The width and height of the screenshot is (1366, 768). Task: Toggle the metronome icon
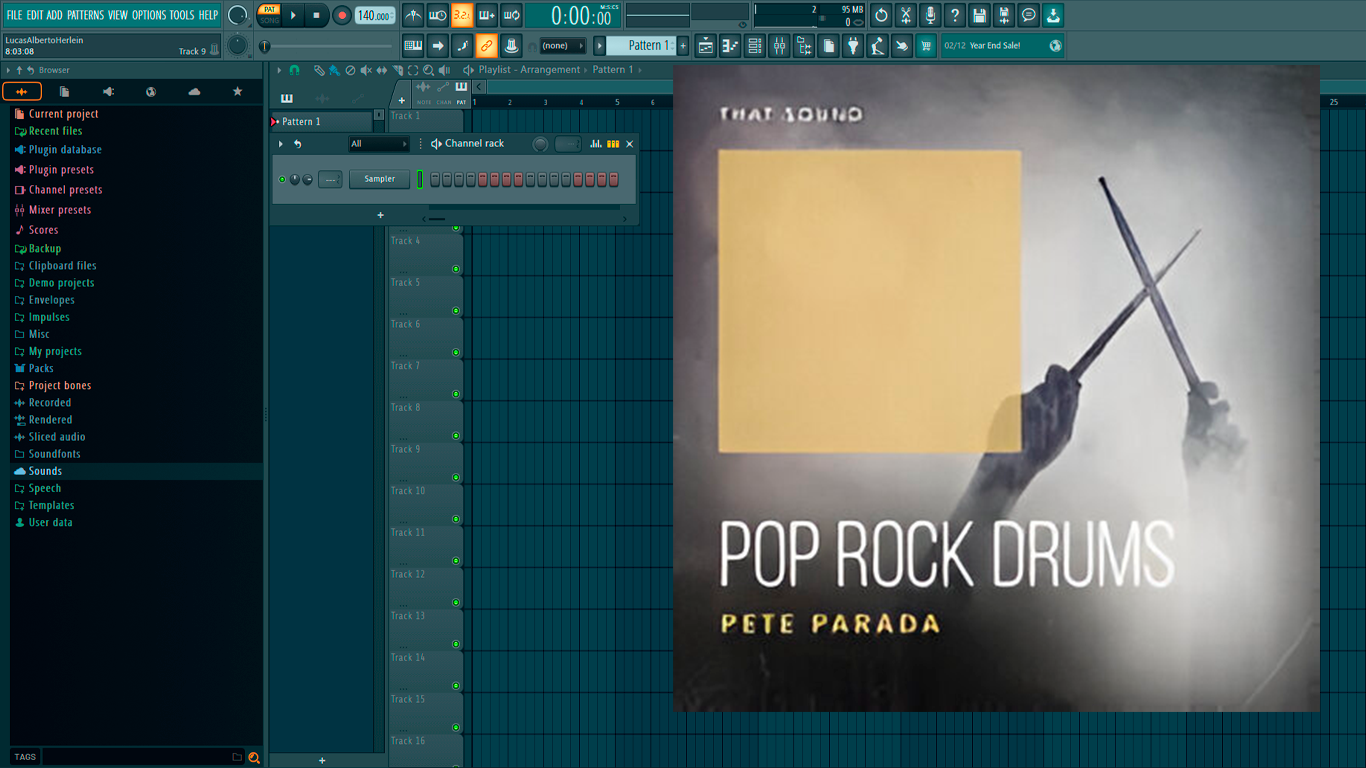[413, 15]
